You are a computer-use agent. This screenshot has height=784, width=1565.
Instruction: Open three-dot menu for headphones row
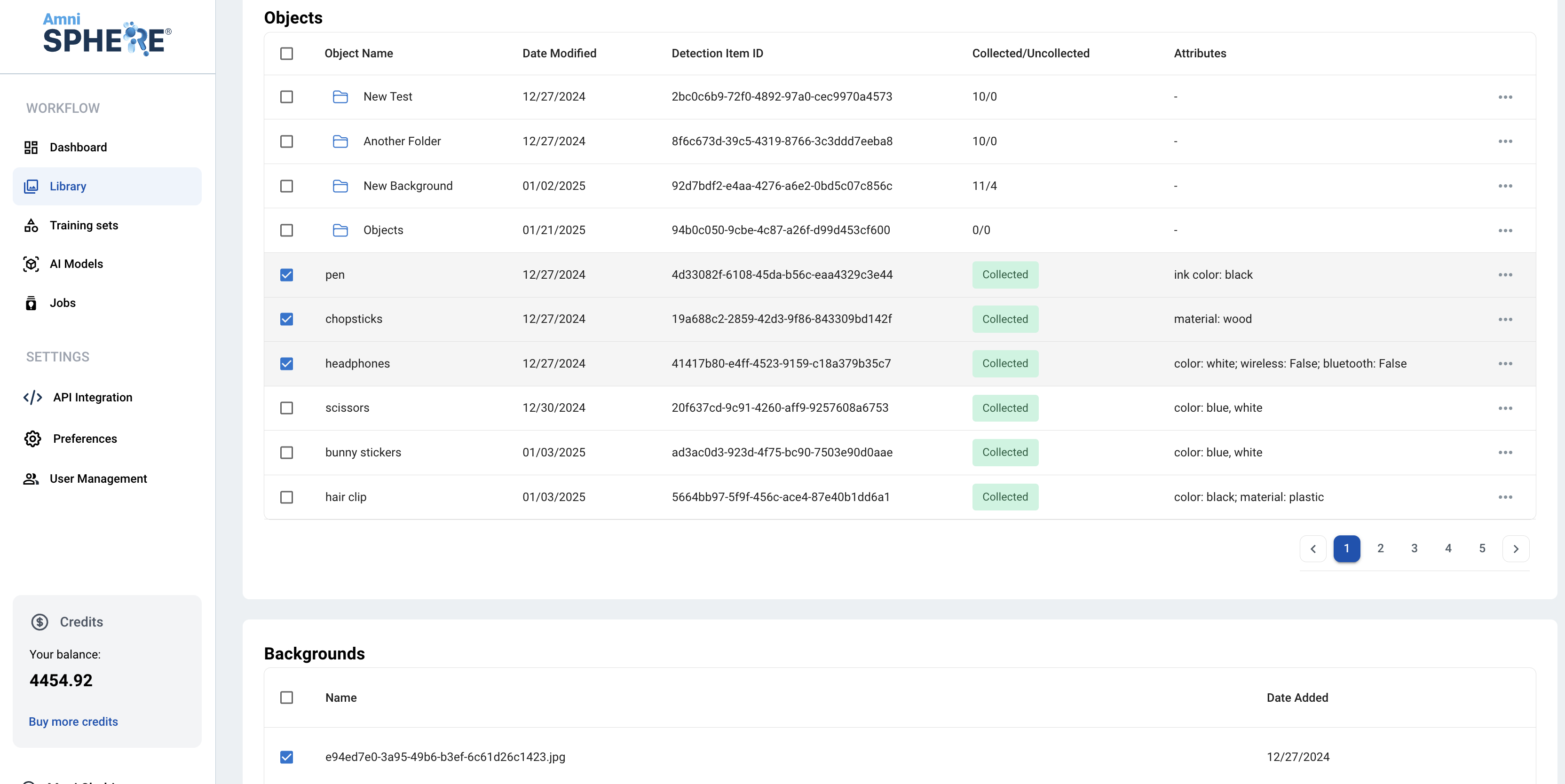[1505, 364]
